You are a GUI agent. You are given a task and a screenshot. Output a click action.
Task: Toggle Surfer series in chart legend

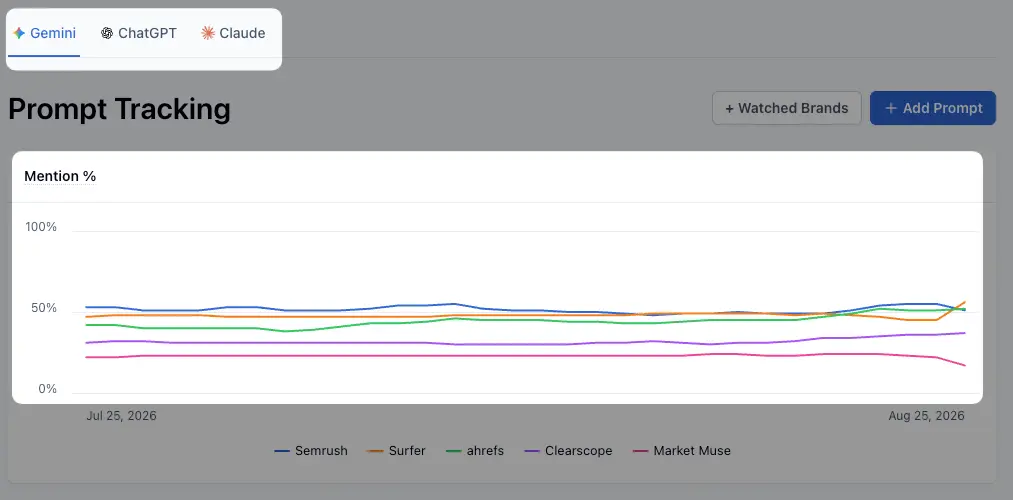pos(395,451)
